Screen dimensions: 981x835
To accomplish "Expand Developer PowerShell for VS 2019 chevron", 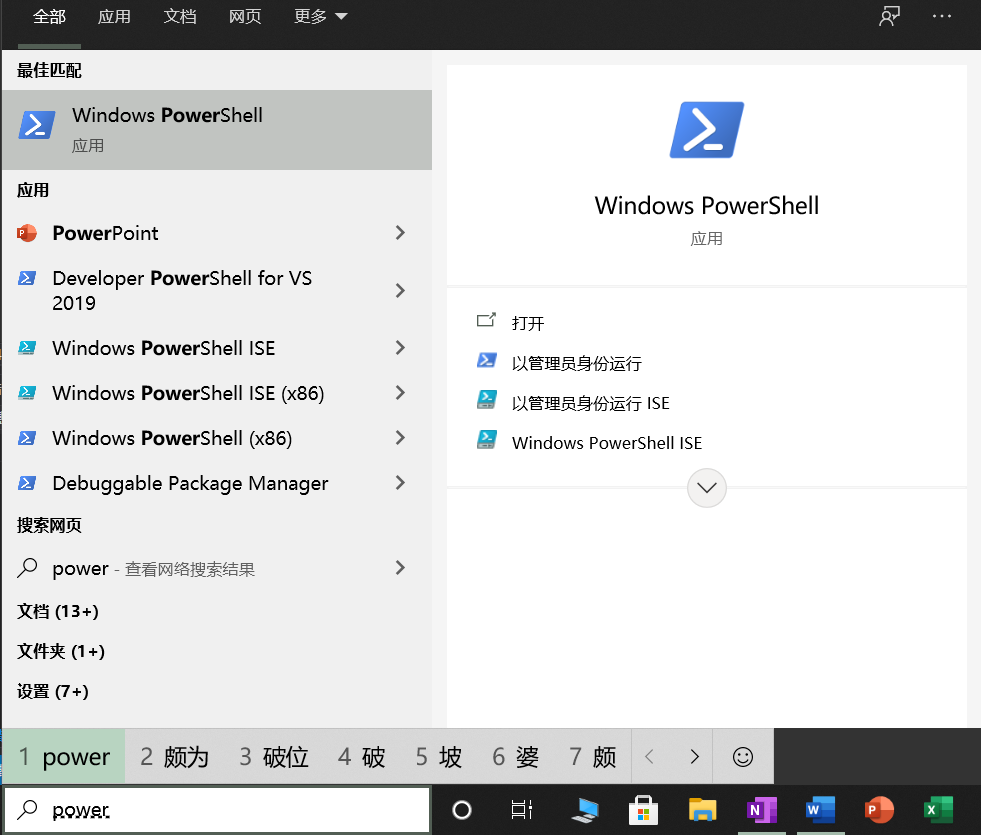I will click(x=400, y=290).
